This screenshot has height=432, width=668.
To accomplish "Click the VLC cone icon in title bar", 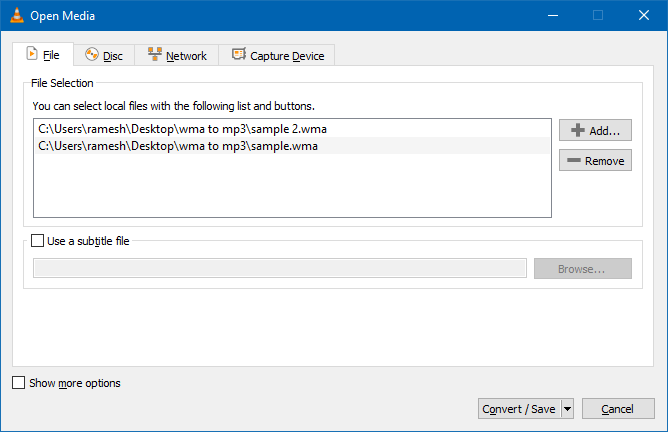I will (x=17, y=15).
